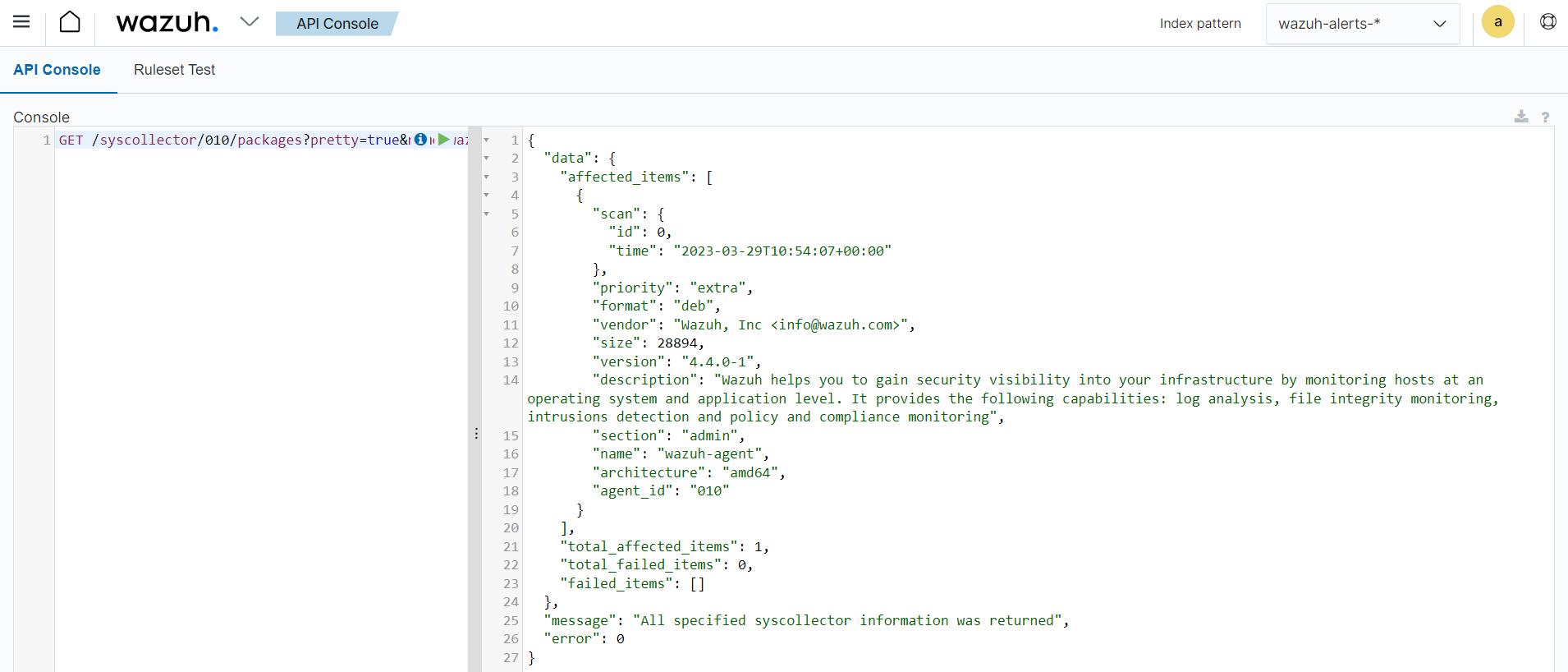This screenshot has height=672, width=1568.
Task: Click the "size": 28894 line
Action: 648,343
